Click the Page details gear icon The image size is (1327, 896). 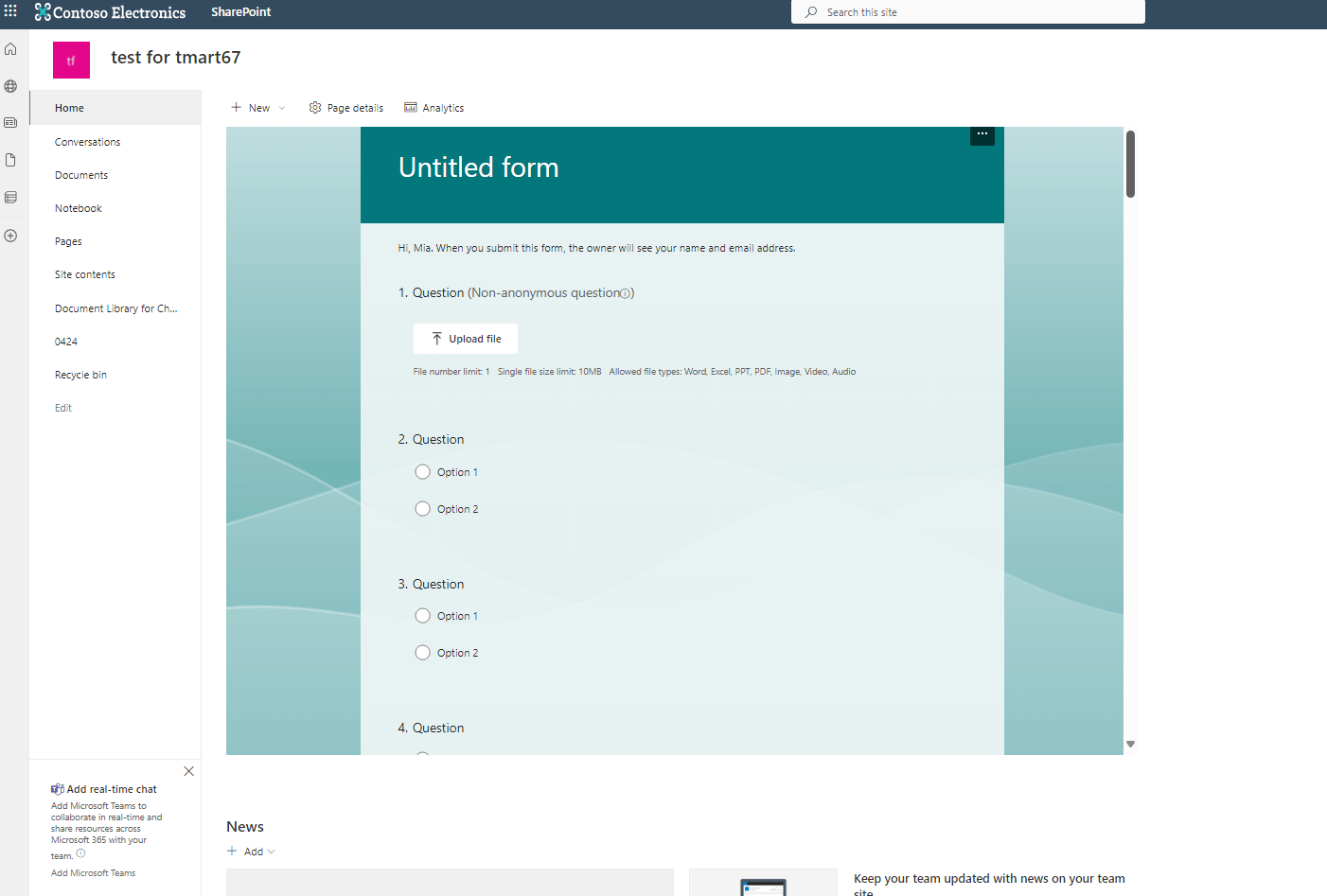point(315,108)
